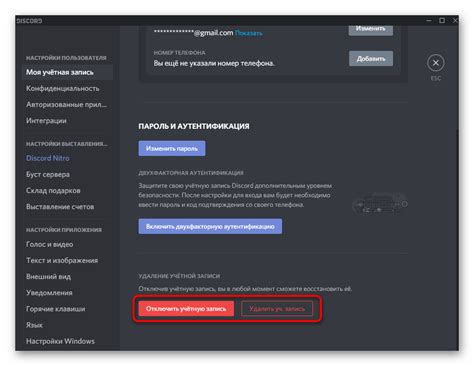Image resolution: width=474 pixels, height=366 pixels.
Task: Go to Внешний вид settings
Action: 48,276
